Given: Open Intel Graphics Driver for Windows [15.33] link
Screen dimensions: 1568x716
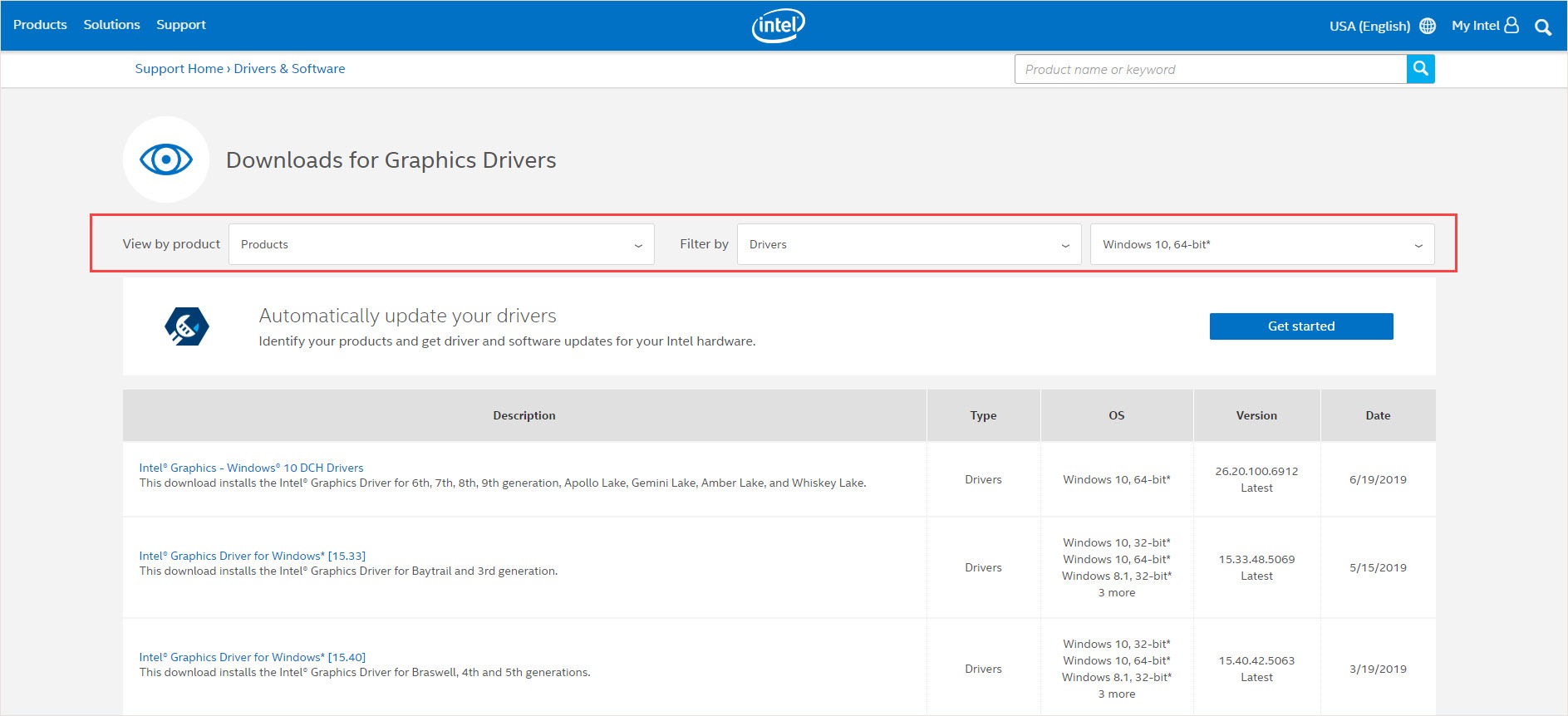Looking at the screenshot, I should pyautogui.click(x=252, y=556).
